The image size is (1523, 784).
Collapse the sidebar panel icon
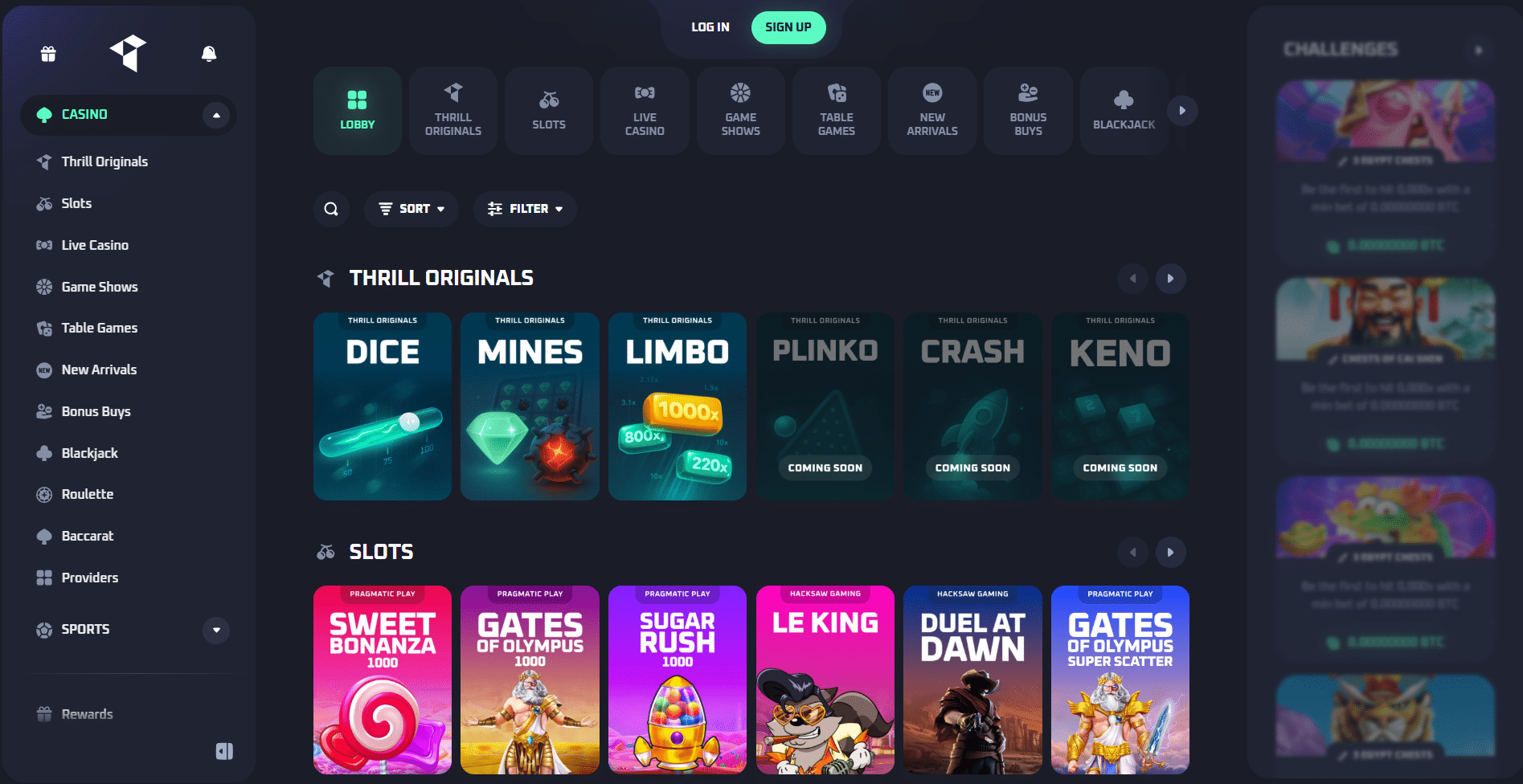tap(224, 751)
